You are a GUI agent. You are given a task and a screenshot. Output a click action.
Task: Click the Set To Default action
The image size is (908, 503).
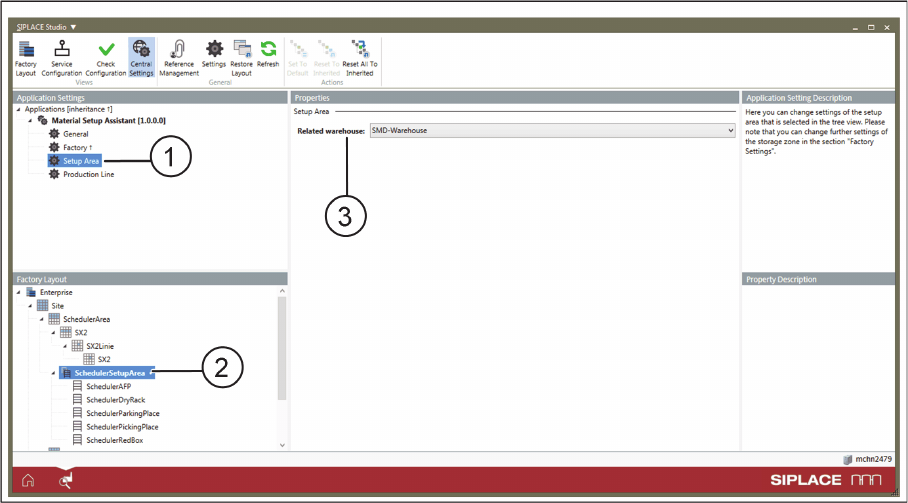click(x=298, y=58)
